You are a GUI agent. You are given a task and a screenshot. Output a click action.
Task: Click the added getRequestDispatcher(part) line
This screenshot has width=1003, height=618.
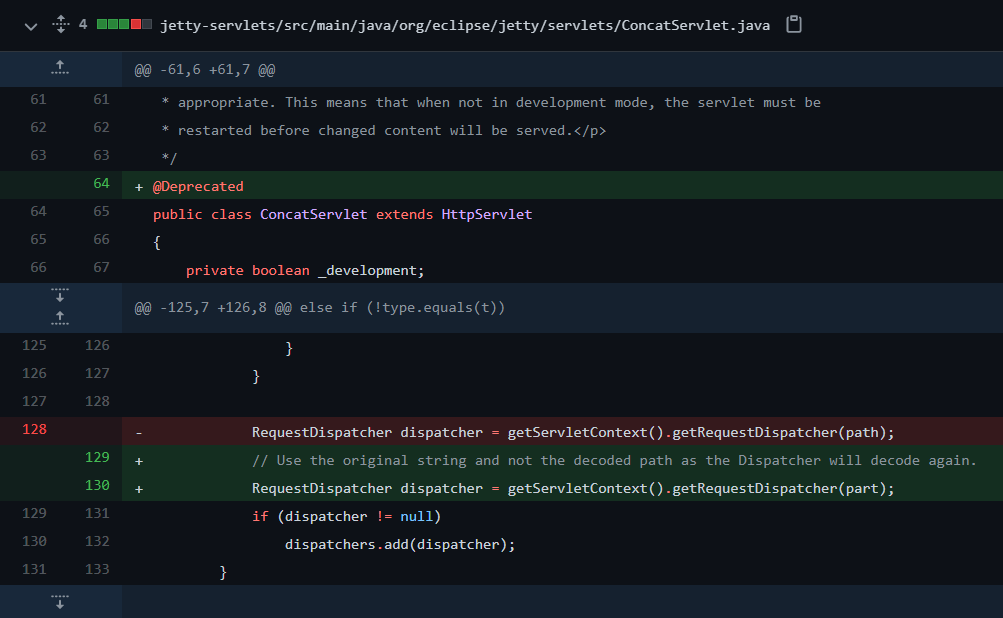click(x=572, y=489)
